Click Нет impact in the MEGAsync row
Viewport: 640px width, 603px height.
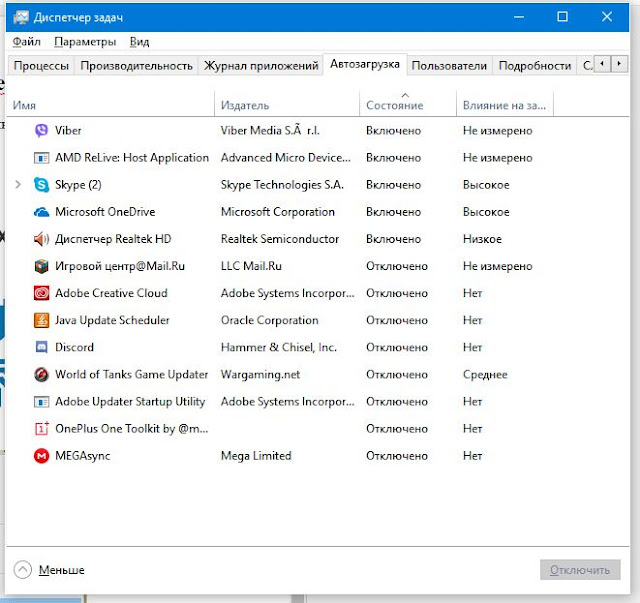pyautogui.click(x=473, y=456)
